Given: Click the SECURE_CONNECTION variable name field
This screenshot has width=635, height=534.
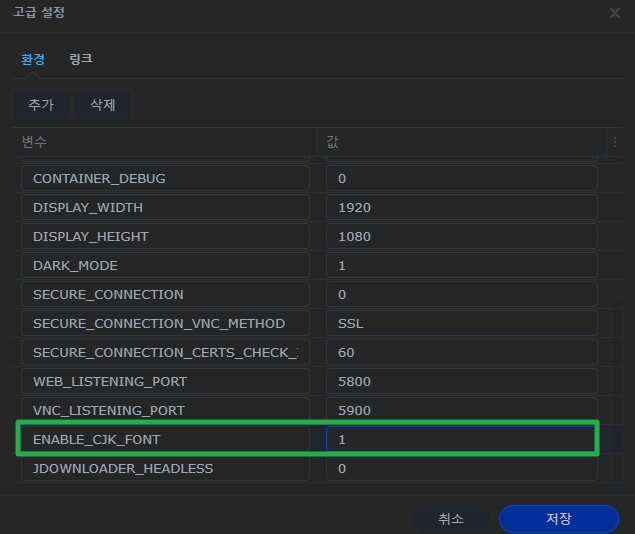Looking at the screenshot, I should pyautogui.click(x=165, y=294).
